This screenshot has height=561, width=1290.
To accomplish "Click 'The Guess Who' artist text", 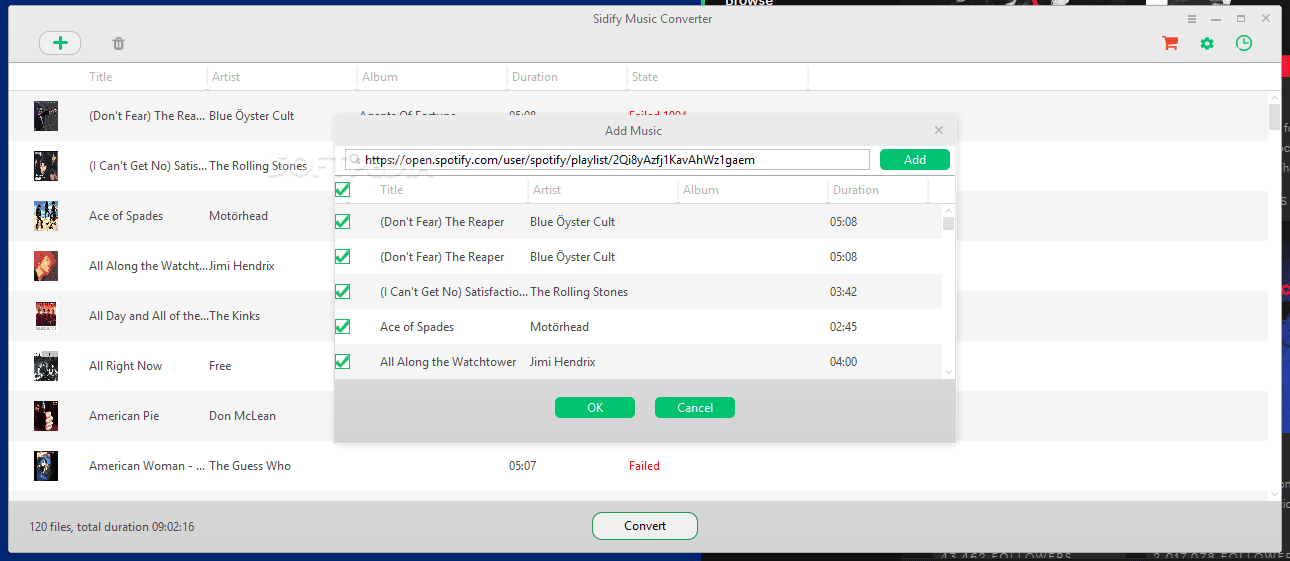I will point(250,466).
